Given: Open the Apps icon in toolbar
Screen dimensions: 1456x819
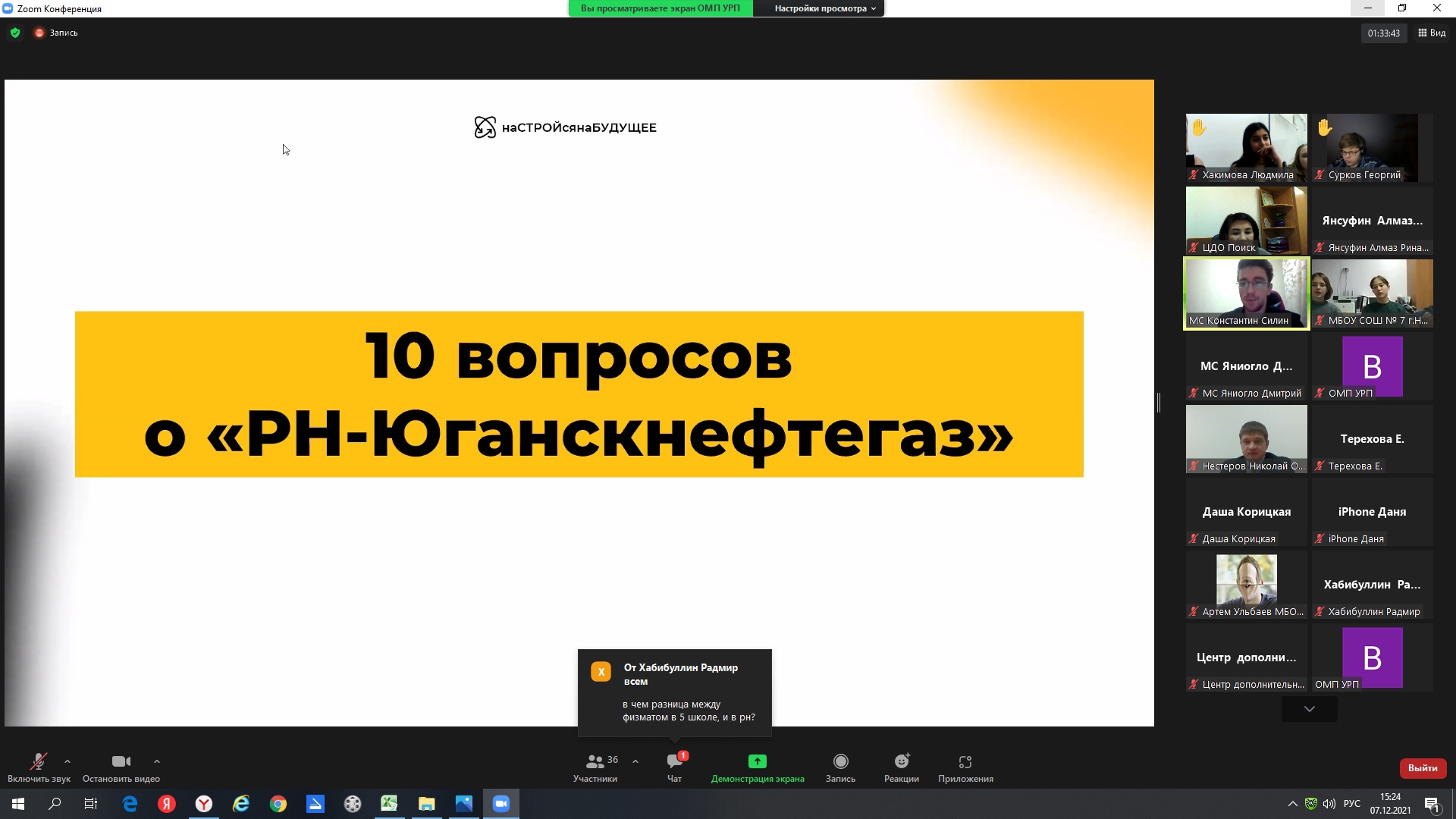Looking at the screenshot, I should coord(965,761).
